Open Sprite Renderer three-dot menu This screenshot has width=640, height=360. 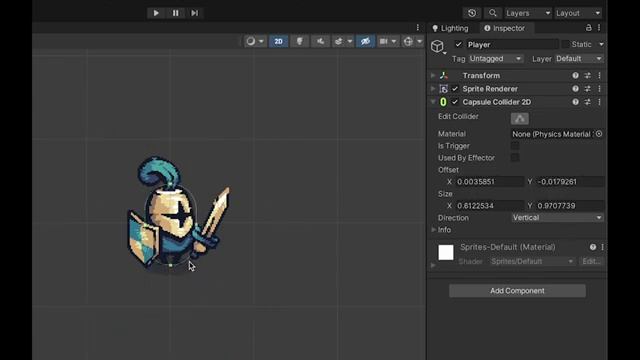[599, 89]
